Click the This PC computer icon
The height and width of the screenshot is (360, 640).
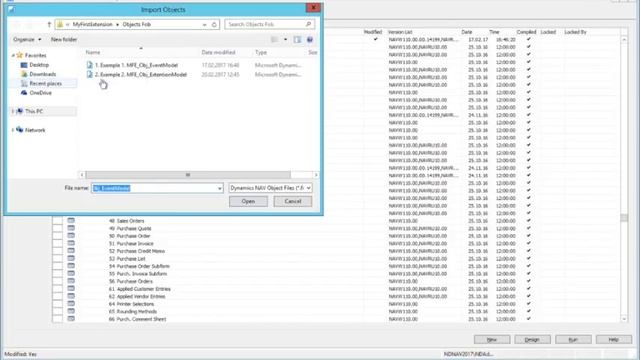pos(20,111)
